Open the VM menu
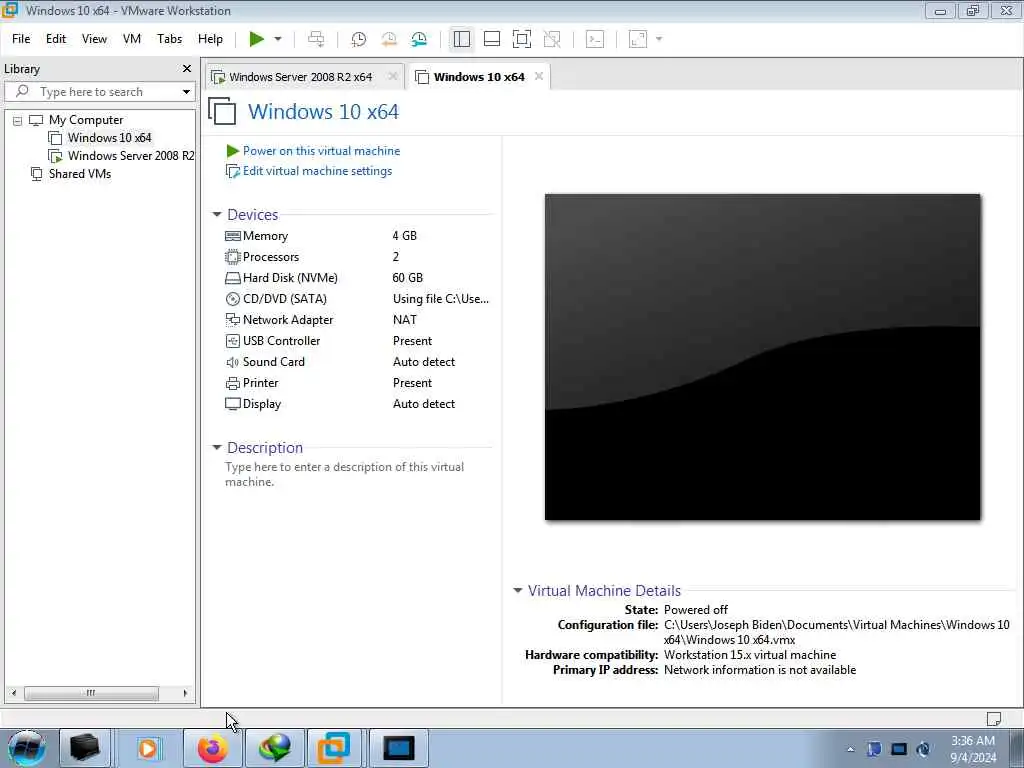1024x768 pixels. pos(132,39)
